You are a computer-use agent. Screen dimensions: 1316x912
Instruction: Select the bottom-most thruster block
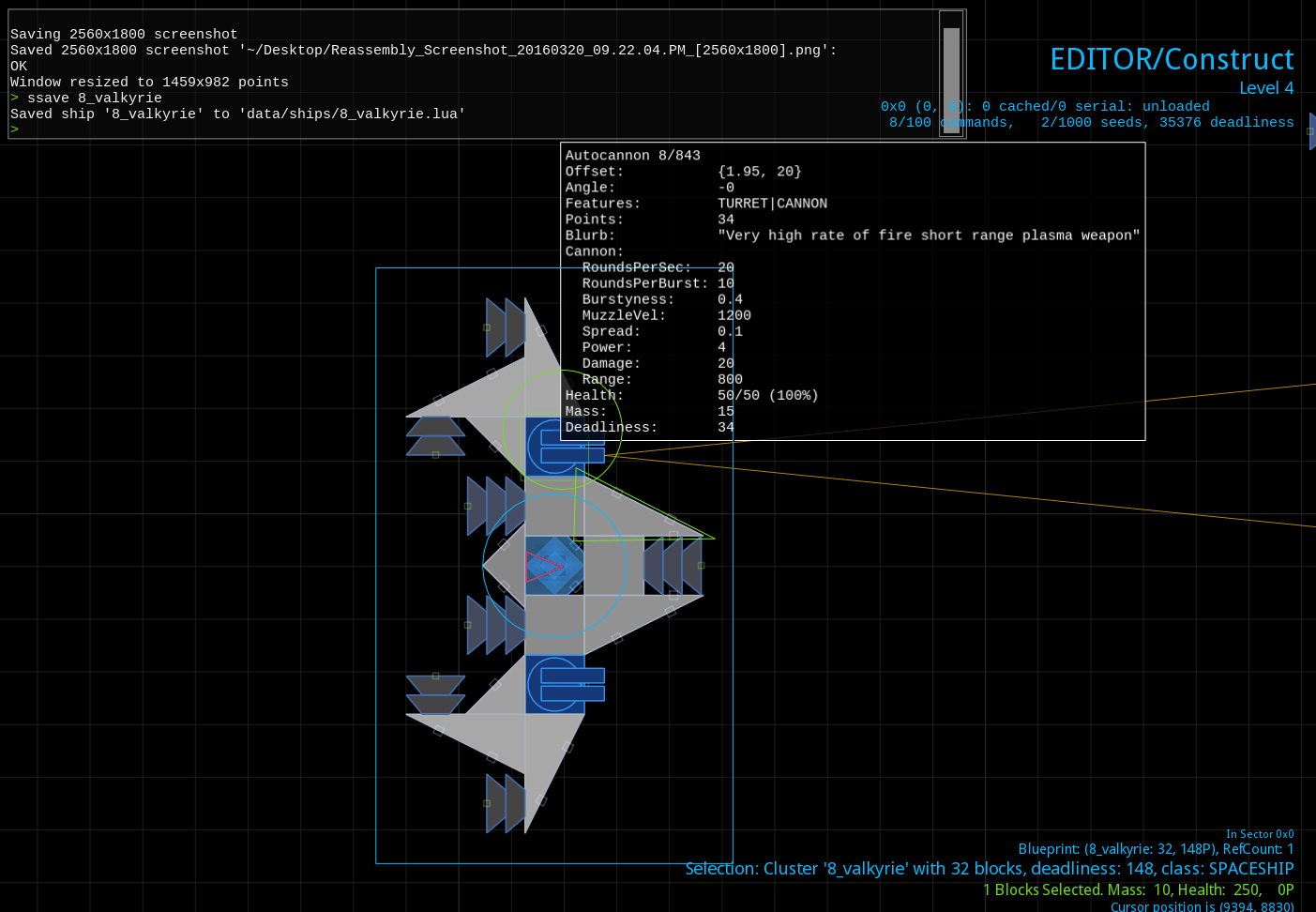[x=504, y=802]
